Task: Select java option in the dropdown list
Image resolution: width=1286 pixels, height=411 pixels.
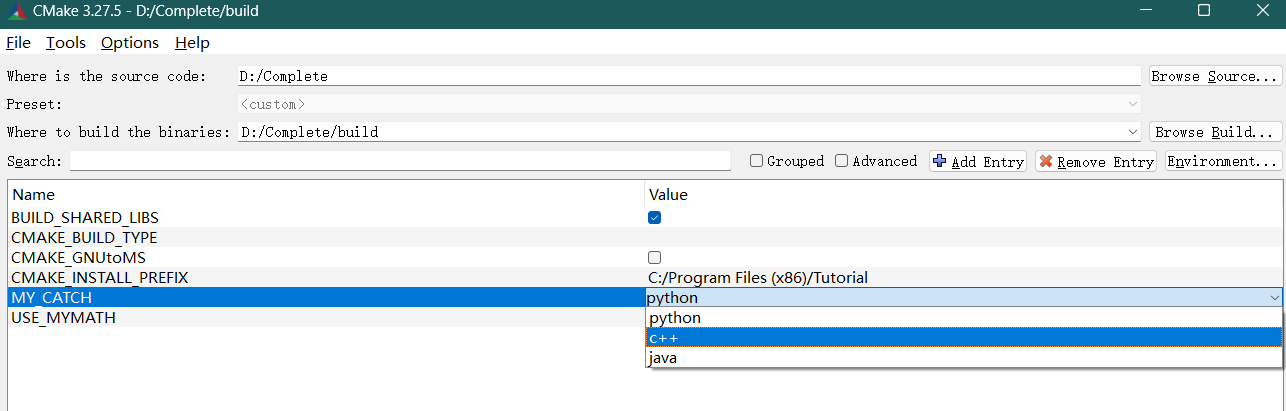Action: [x=964, y=357]
